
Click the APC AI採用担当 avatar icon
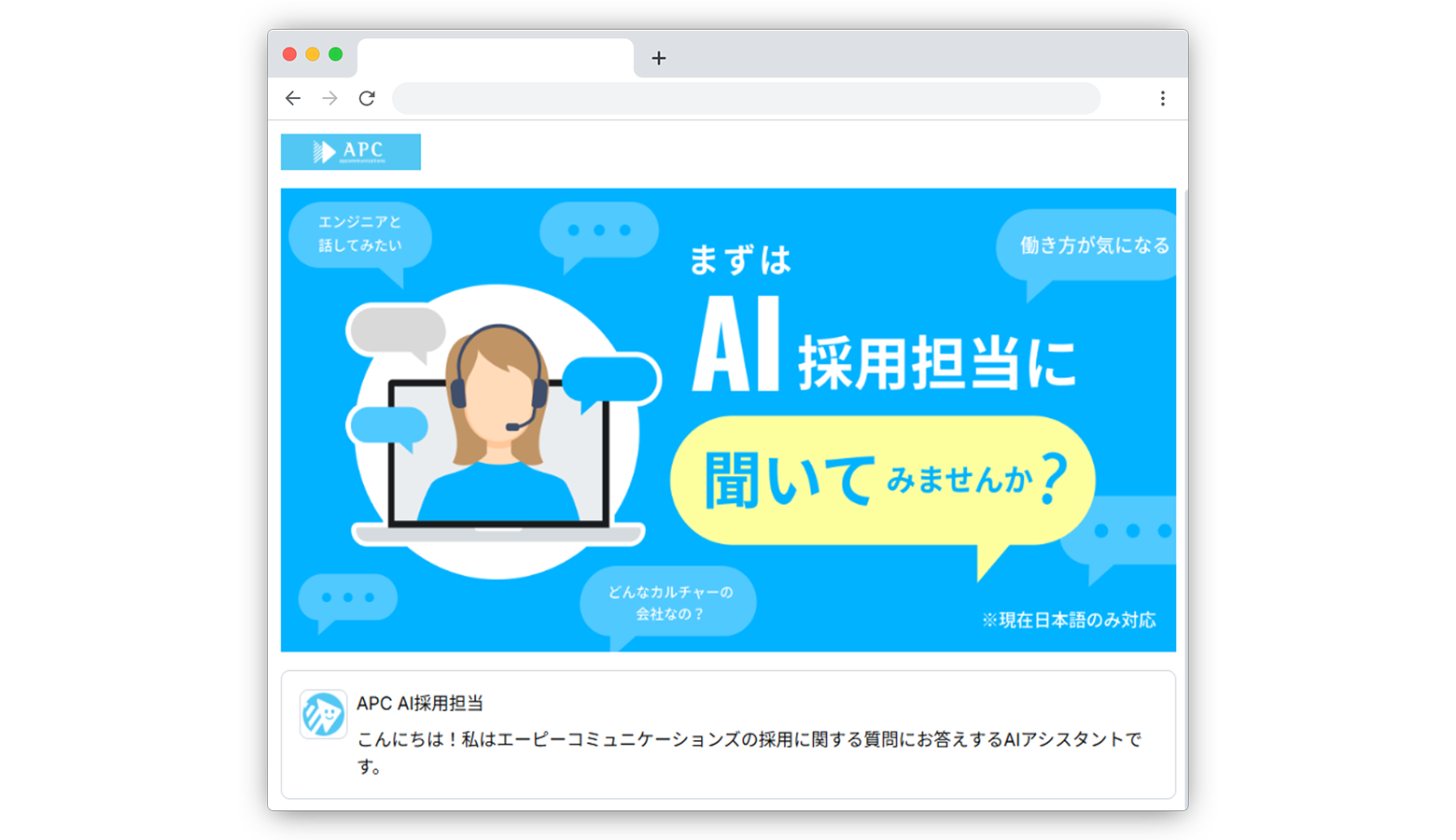[x=323, y=714]
